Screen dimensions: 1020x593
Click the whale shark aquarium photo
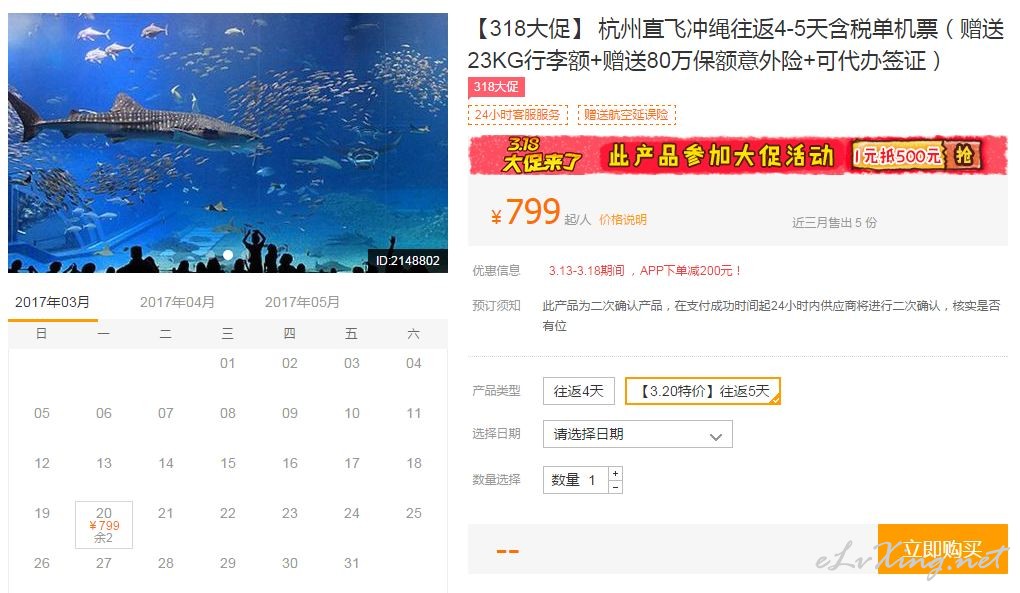(228, 143)
